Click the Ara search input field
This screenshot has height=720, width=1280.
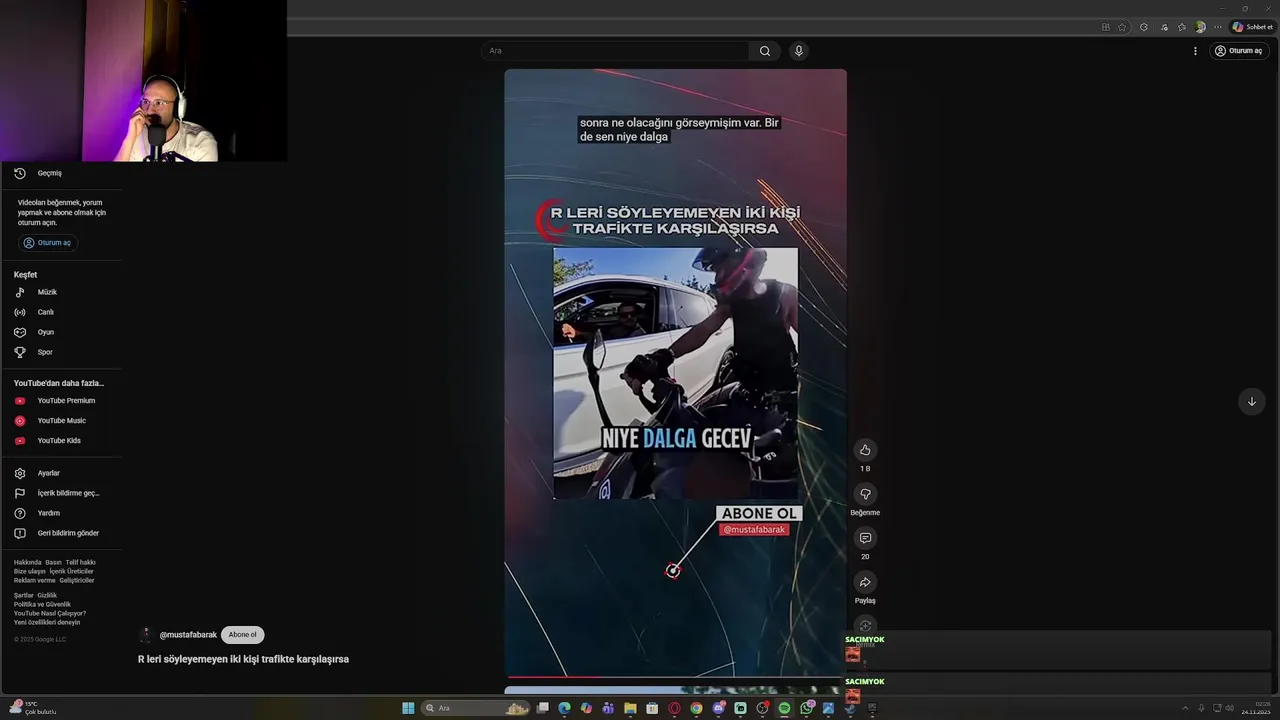point(615,51)
